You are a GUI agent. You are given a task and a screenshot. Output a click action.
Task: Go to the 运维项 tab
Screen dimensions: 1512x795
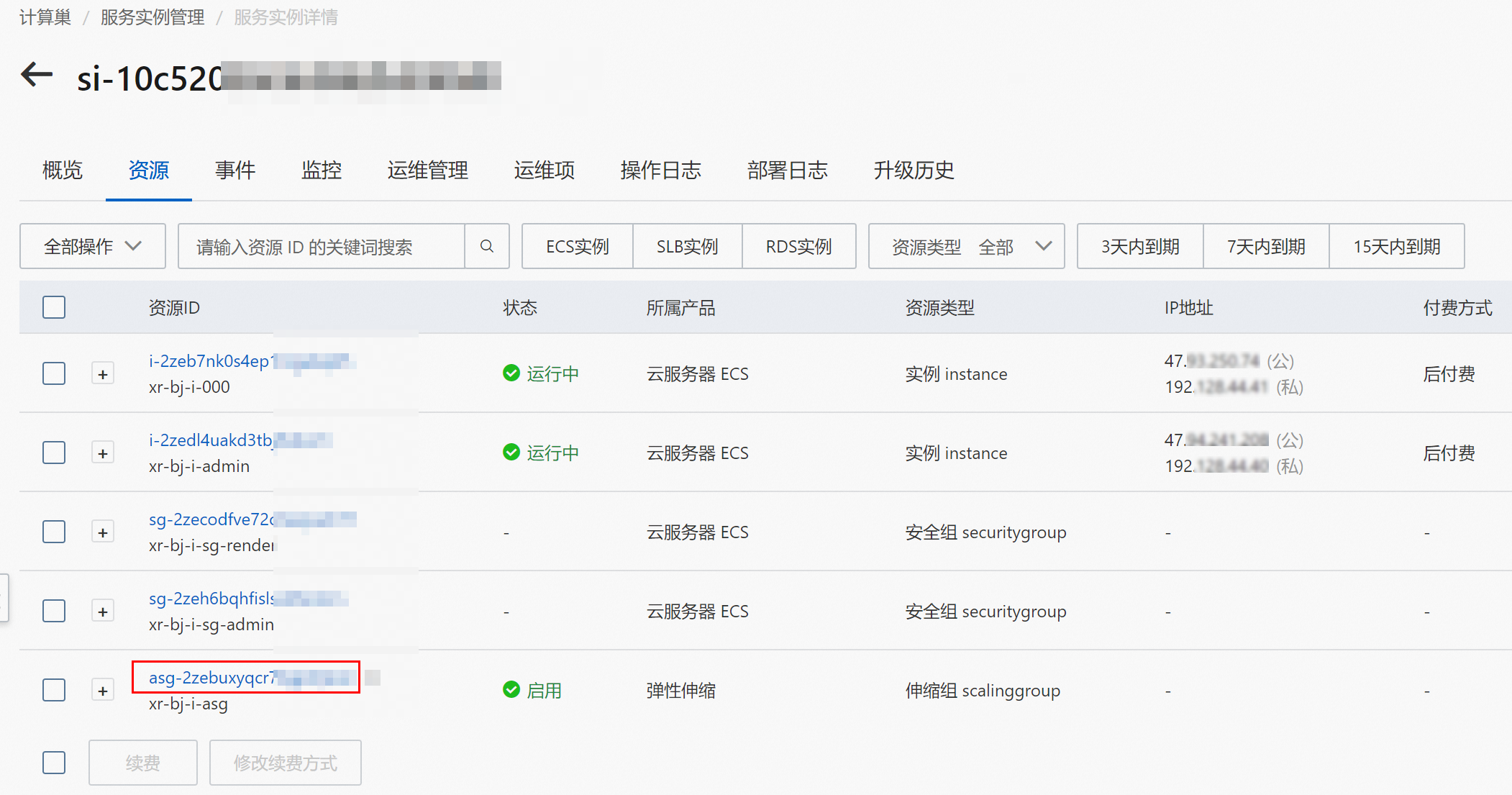click(x=545, y=171)
